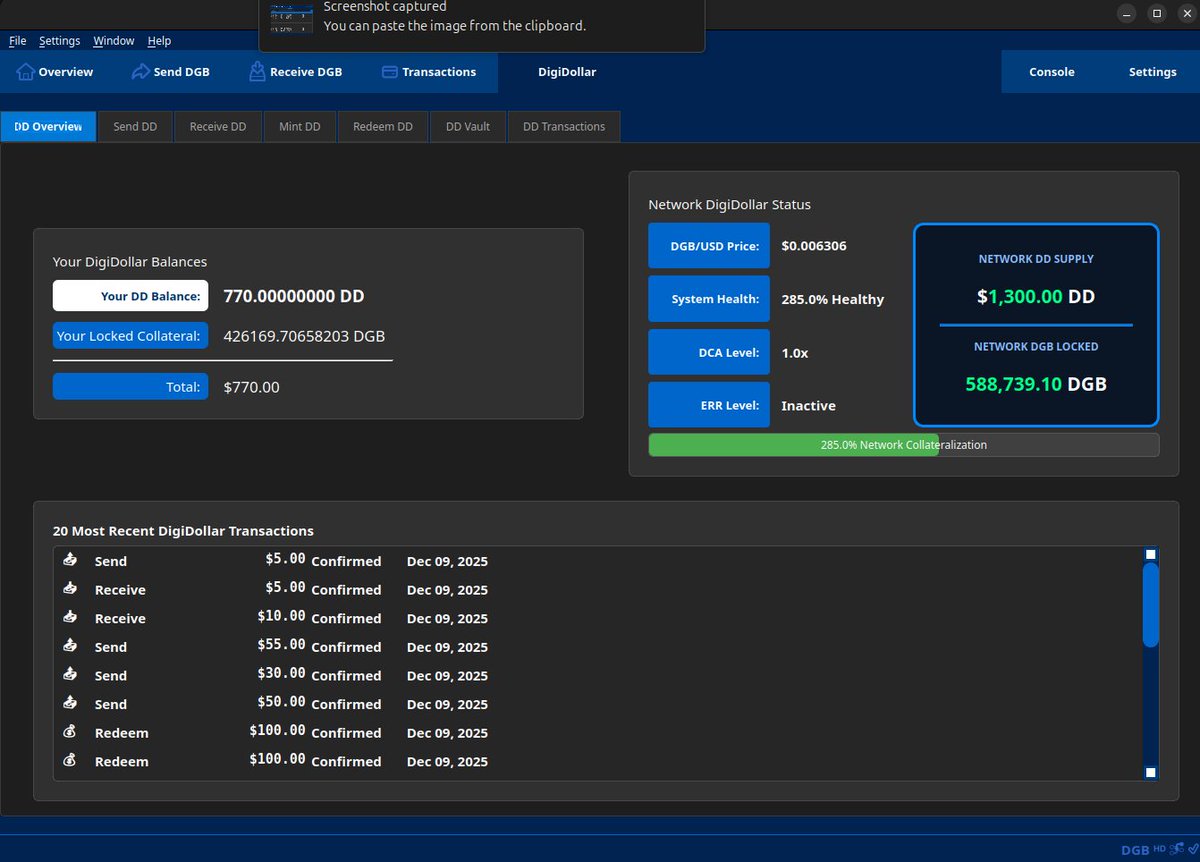Open the Settings menu in menu bar
The height and width of the screenshot is (862, 1200).
[60, 41]
